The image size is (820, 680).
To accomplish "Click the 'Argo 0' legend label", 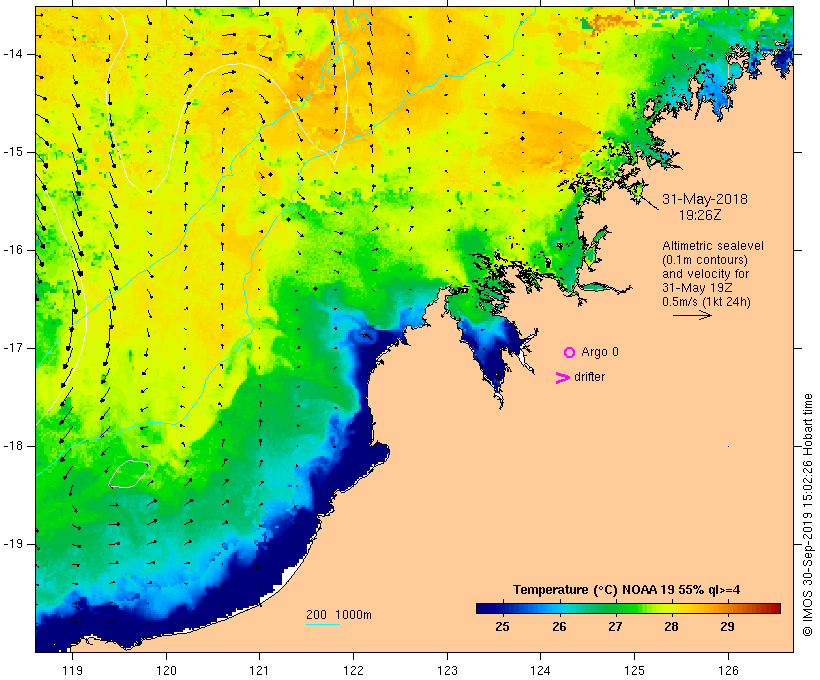I will (600, 352).
